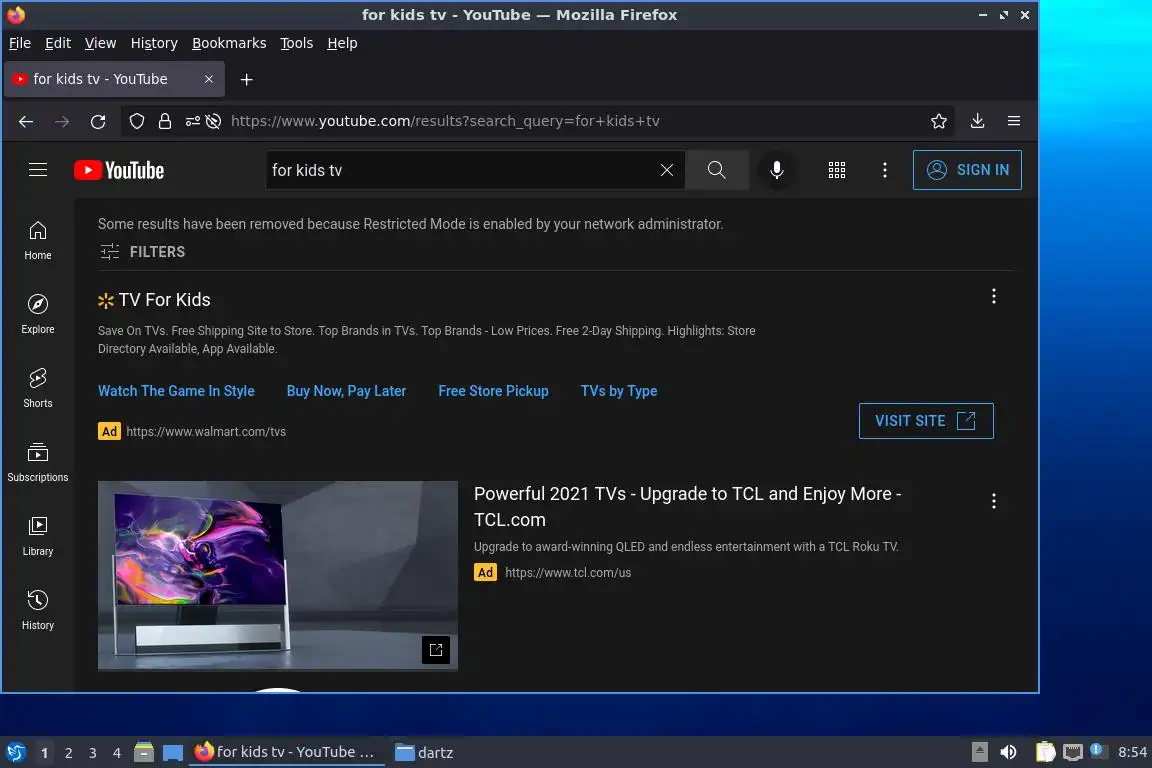Click the VISIT SITE button
1152x768 pixels.
click(926, 421)
